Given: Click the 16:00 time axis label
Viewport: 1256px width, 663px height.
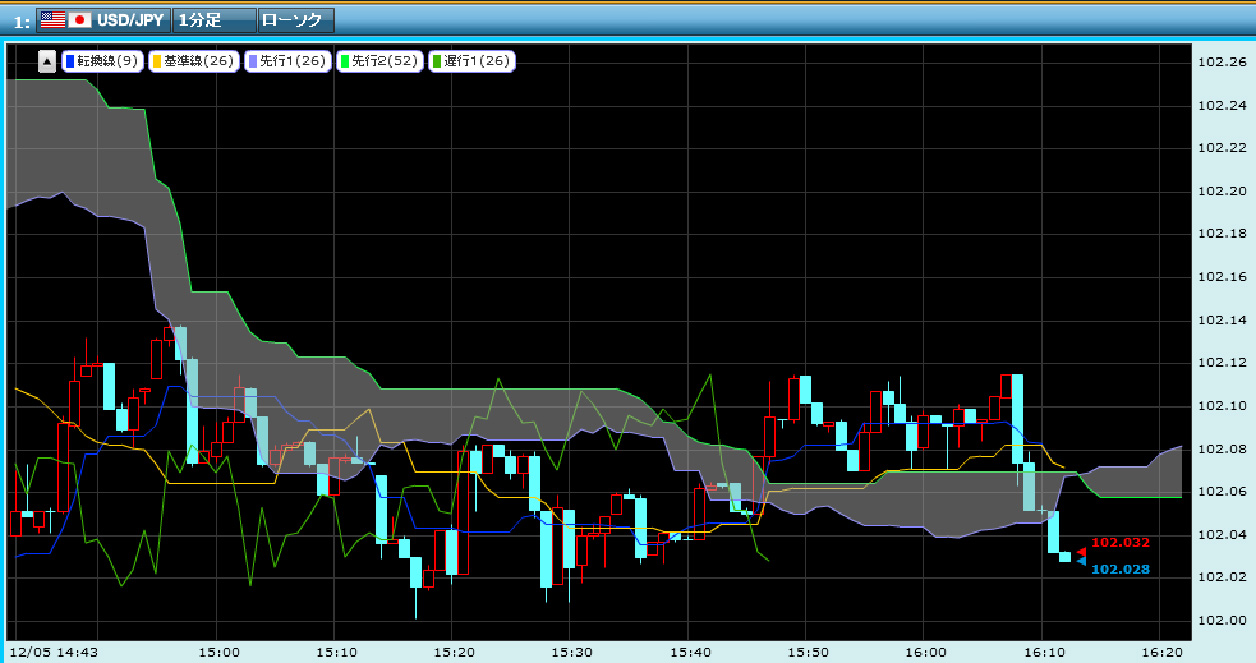Looking at the screenshot, I should (x=924, y=652).
